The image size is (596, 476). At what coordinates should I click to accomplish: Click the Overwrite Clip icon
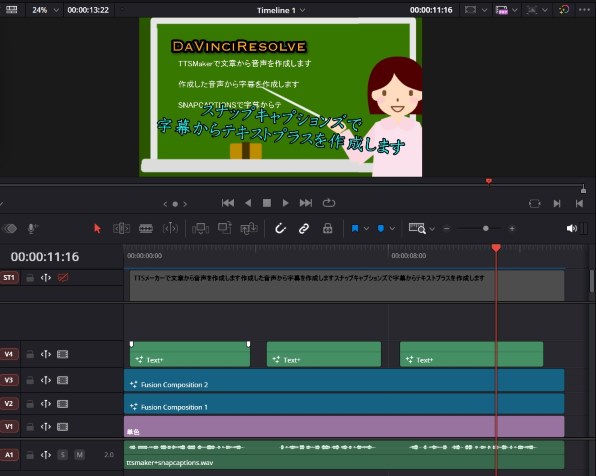(x=225, y=228)
